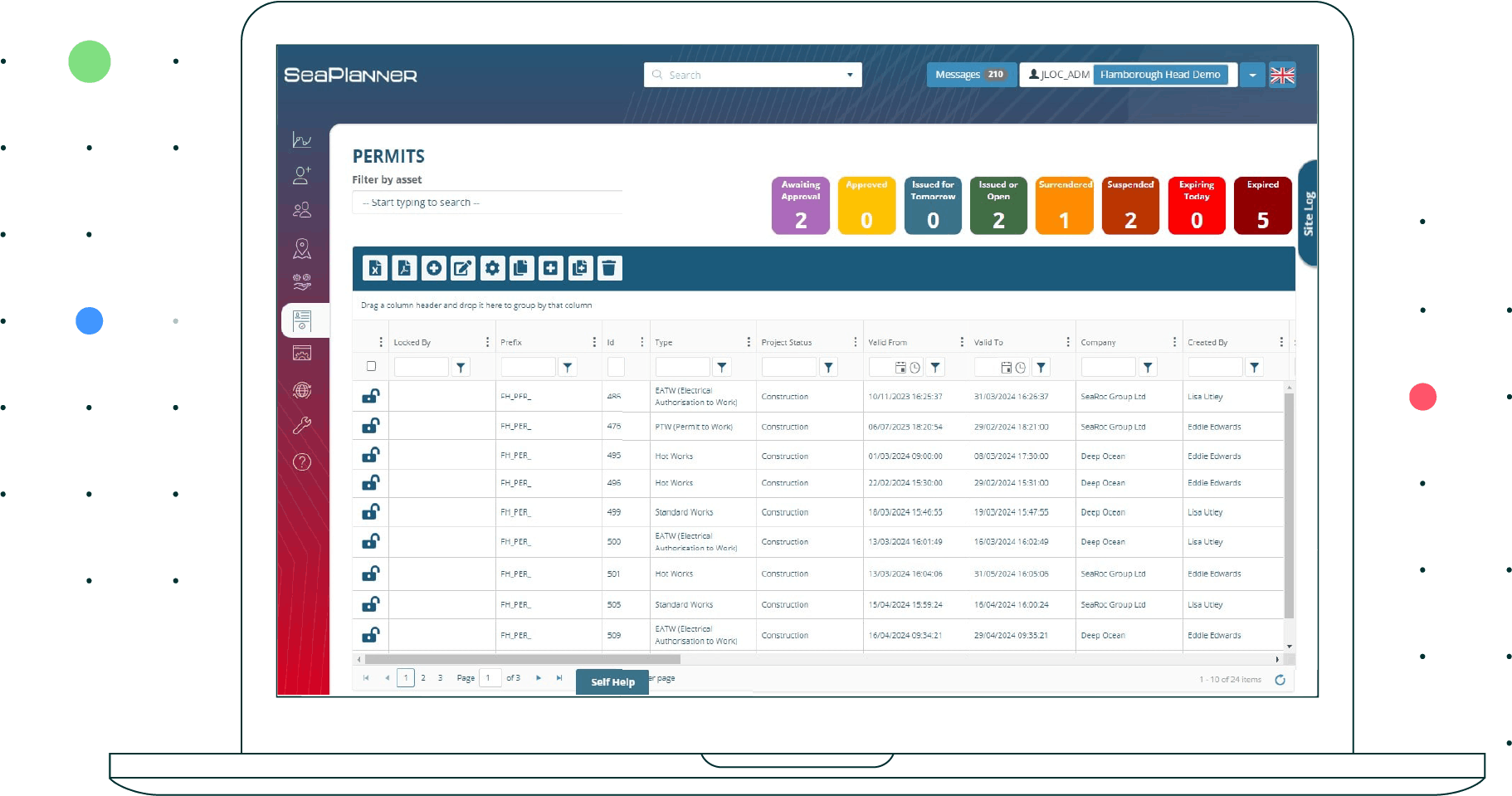The width and height of the screenshot is (1512, 796).
Task: Click the trash can delete icon
Action: point(609,268)
